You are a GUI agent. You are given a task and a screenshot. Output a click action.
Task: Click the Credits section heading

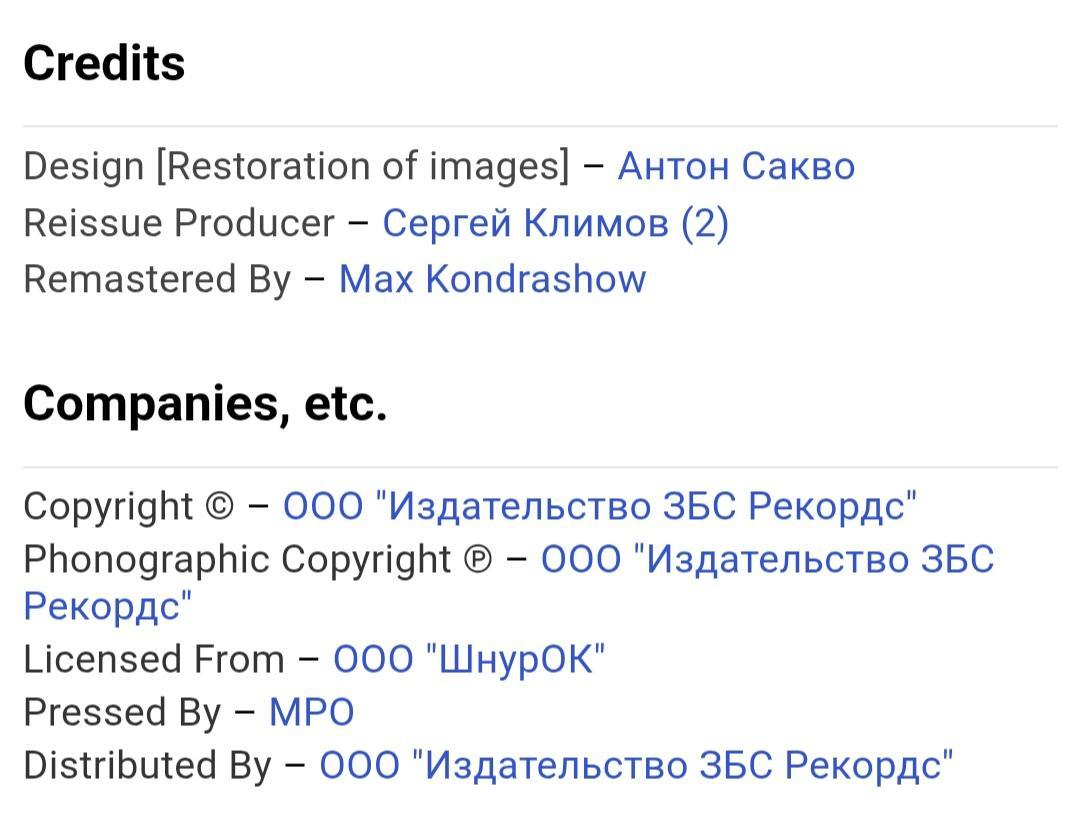pos(104,63)
